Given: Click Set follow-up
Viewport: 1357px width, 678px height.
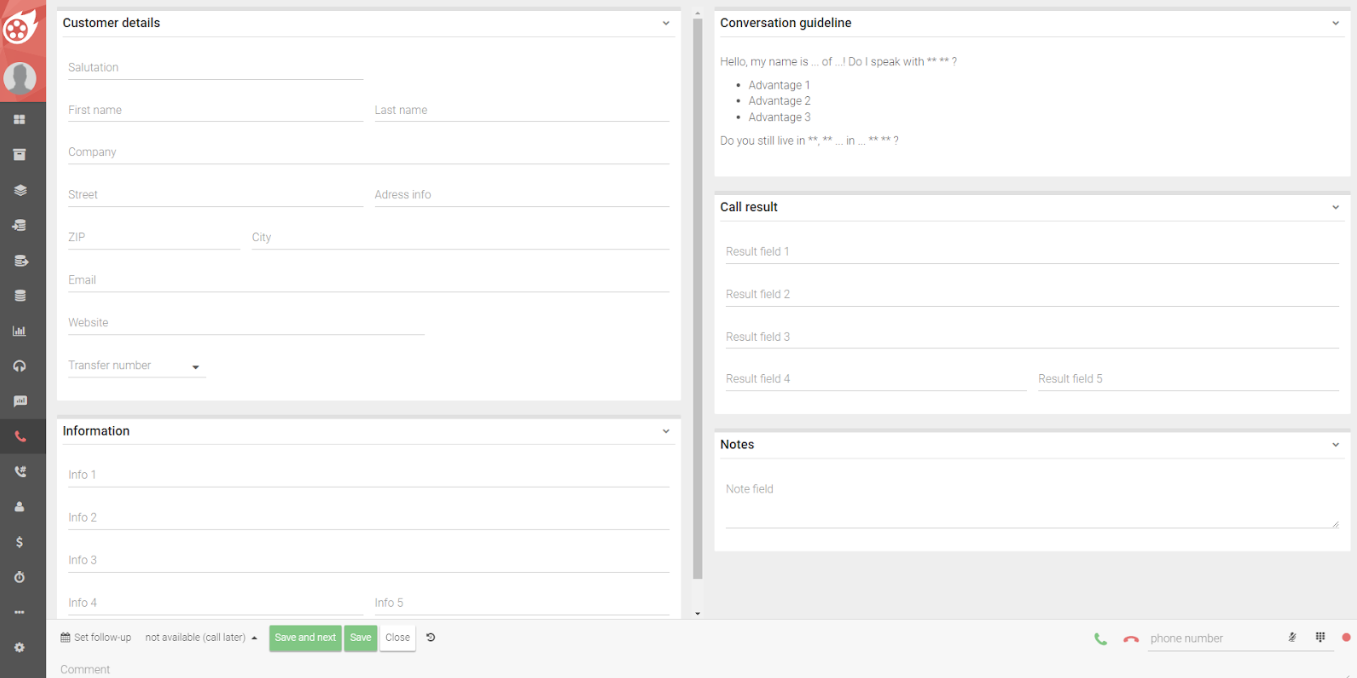Looking at the screenshot, I should pos(96,638).
